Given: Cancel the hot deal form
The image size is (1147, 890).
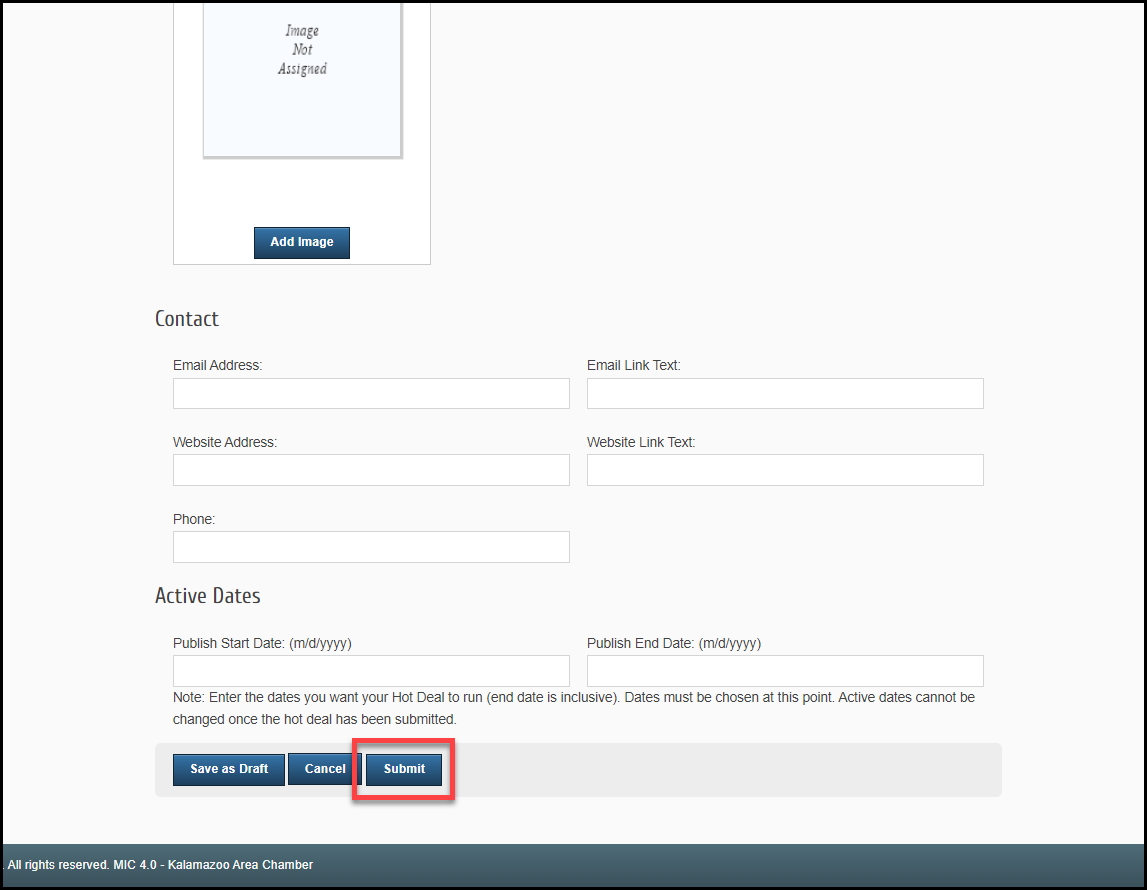Looking at the screenshot, I should click(x=325, y=769).
